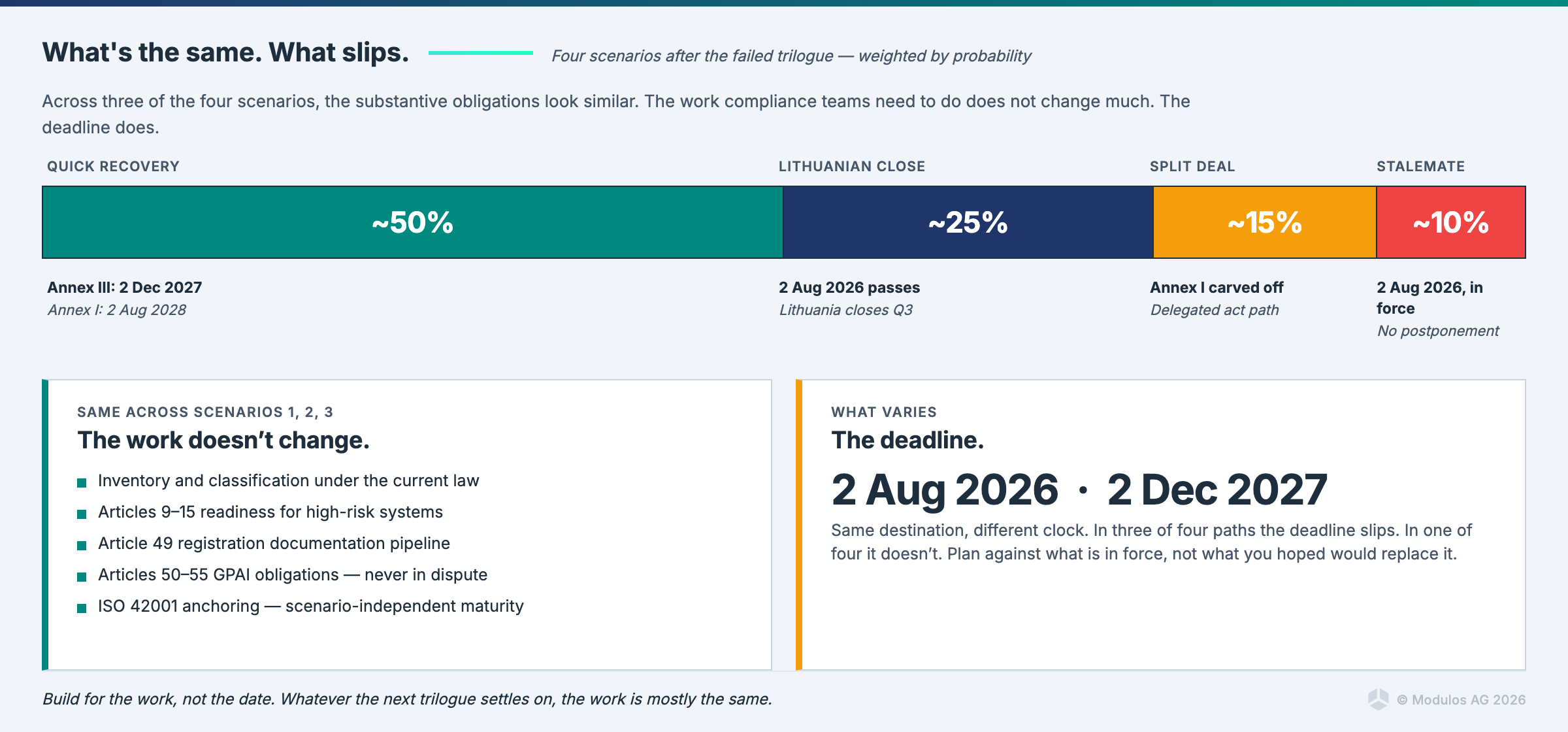Click the bullet square beside Articles 9–15 readiness
Image resolution: width=1568 pixels, height=732 pixels.
point(82,514)
